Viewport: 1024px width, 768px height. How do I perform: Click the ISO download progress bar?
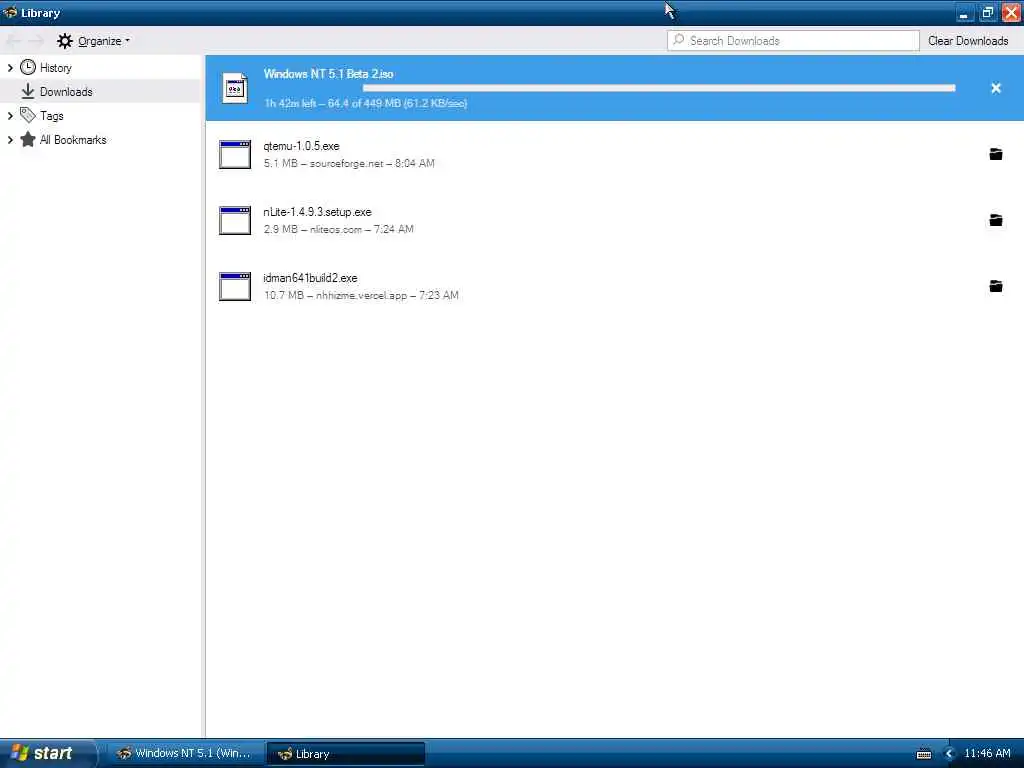[x=659, y=88]
